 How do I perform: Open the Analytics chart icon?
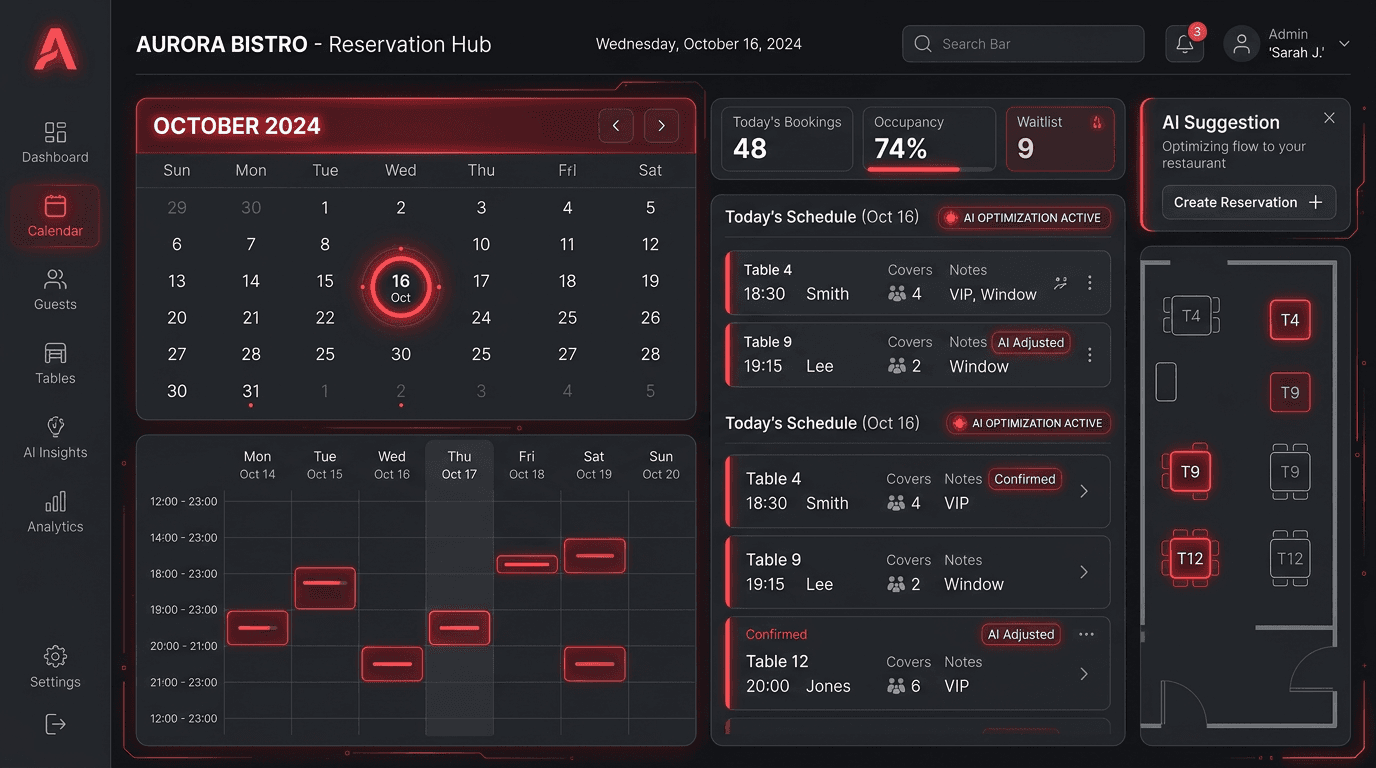(x=55, y=502)
